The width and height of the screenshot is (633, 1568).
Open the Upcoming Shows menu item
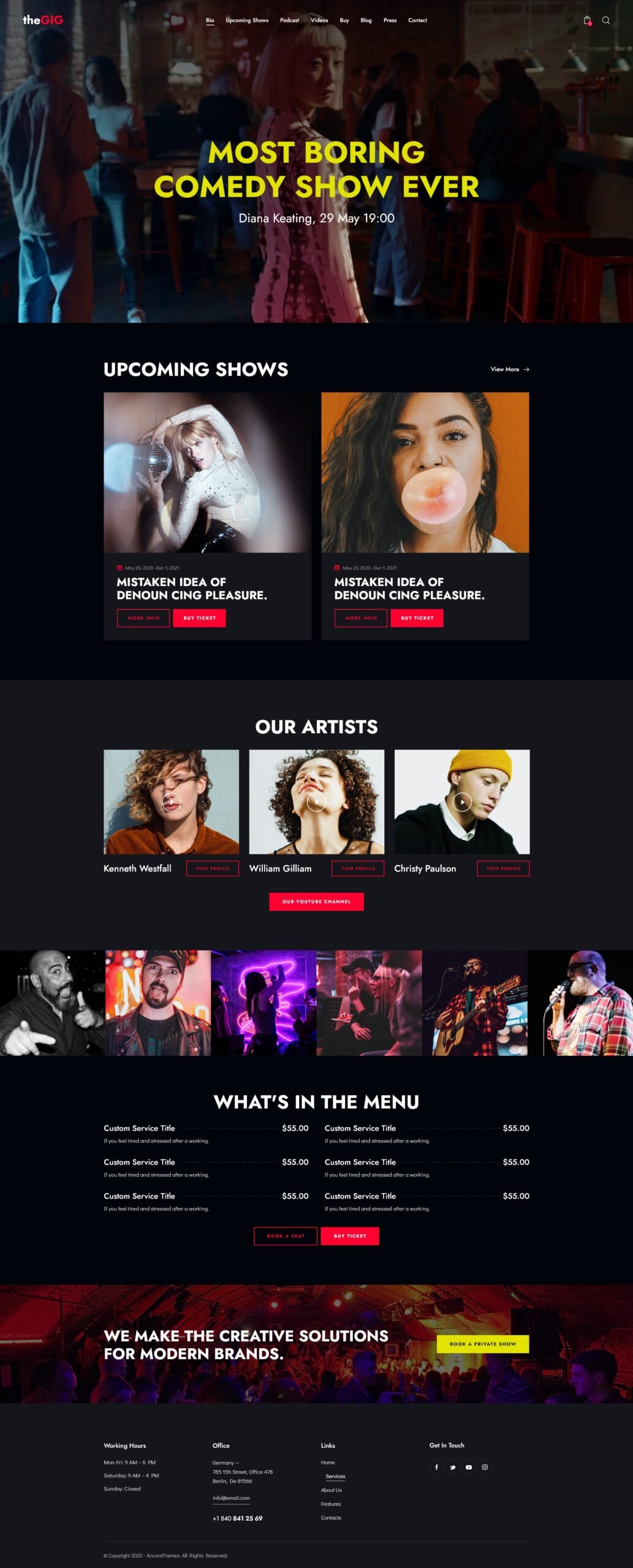click(247, 20)
